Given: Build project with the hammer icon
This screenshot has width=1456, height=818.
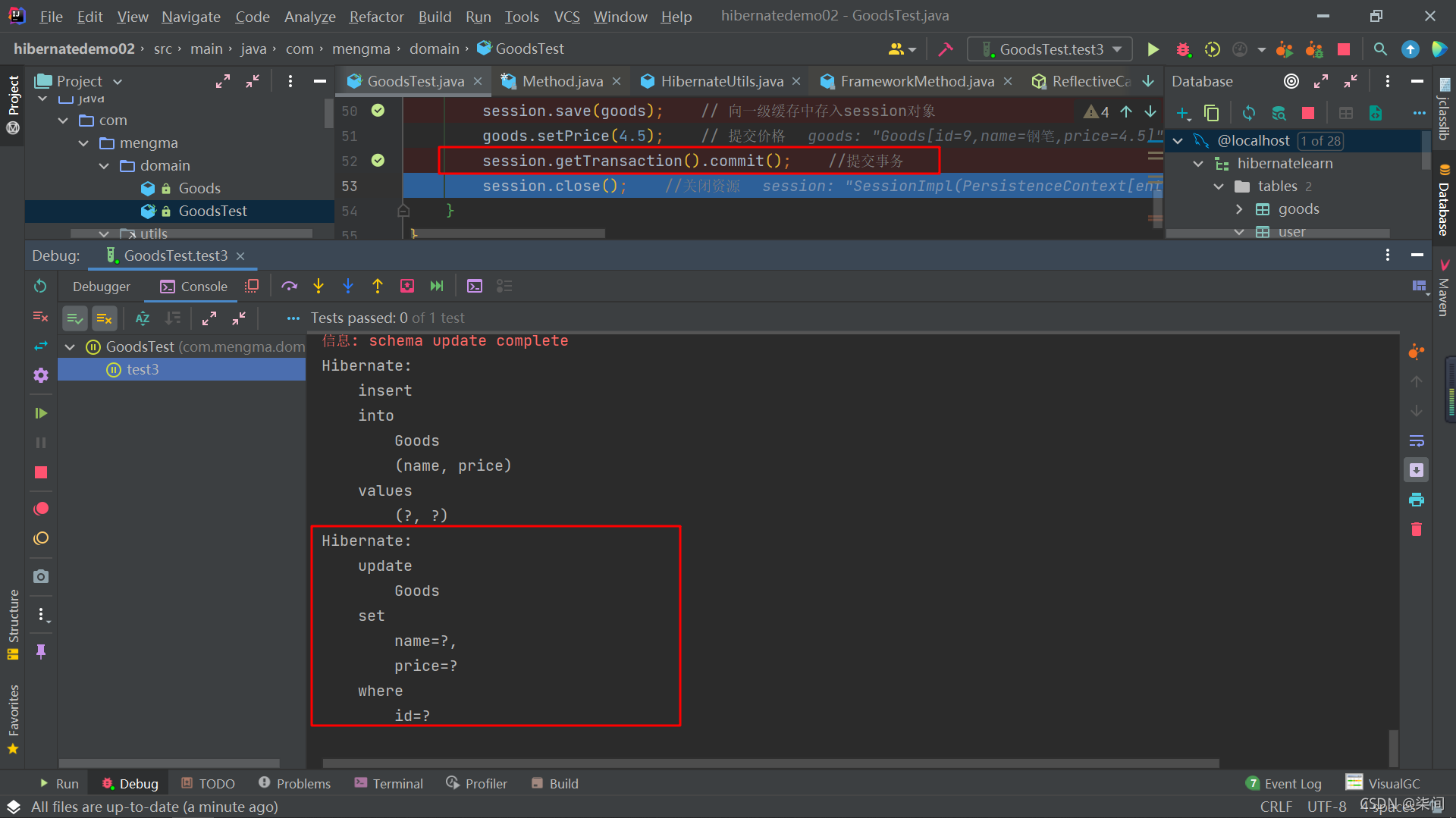Looking at the screenshot, I should pyautogui.click(x=946, y=49).
